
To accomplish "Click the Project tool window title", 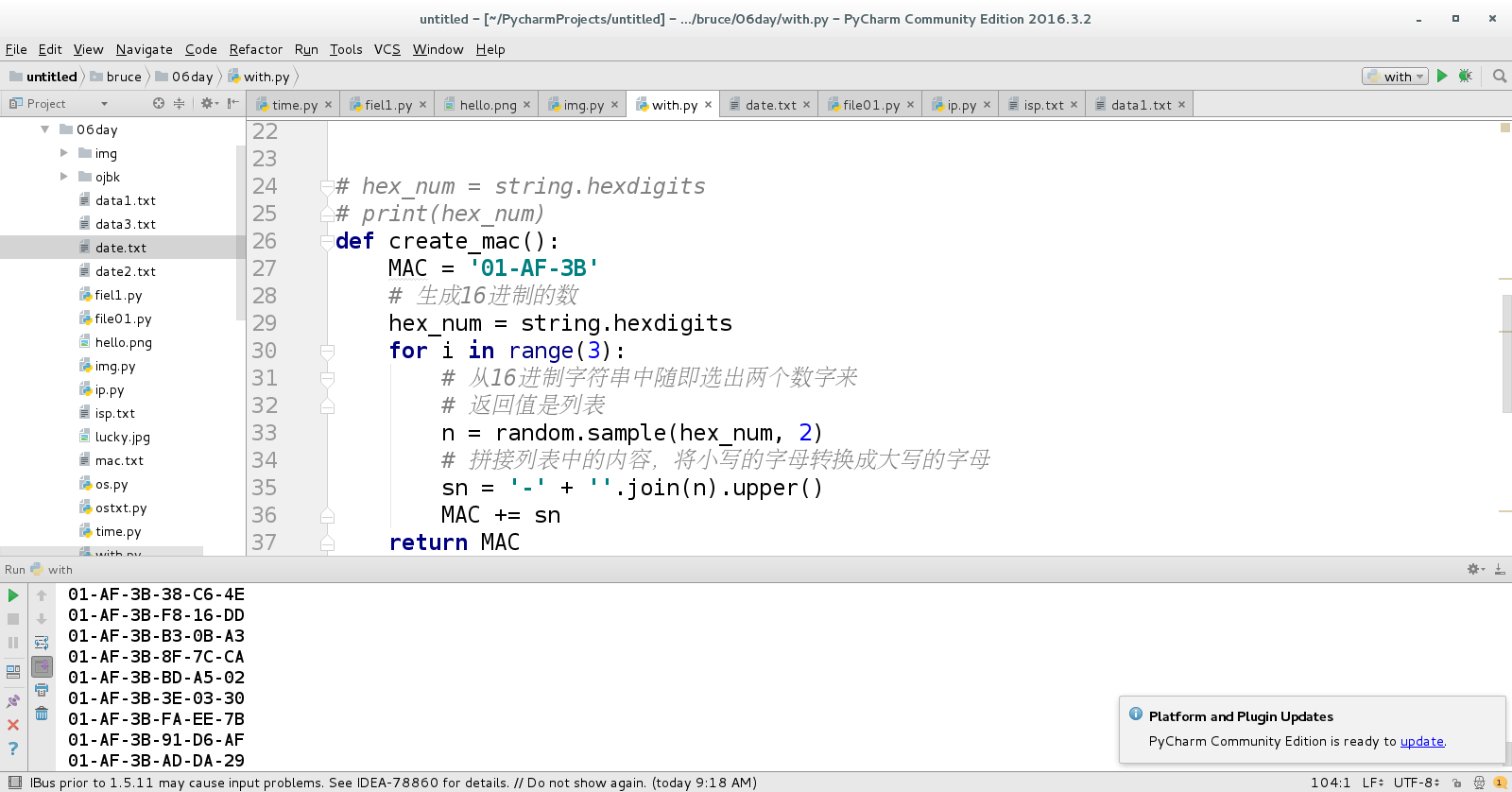I will (x=46, y=104).
